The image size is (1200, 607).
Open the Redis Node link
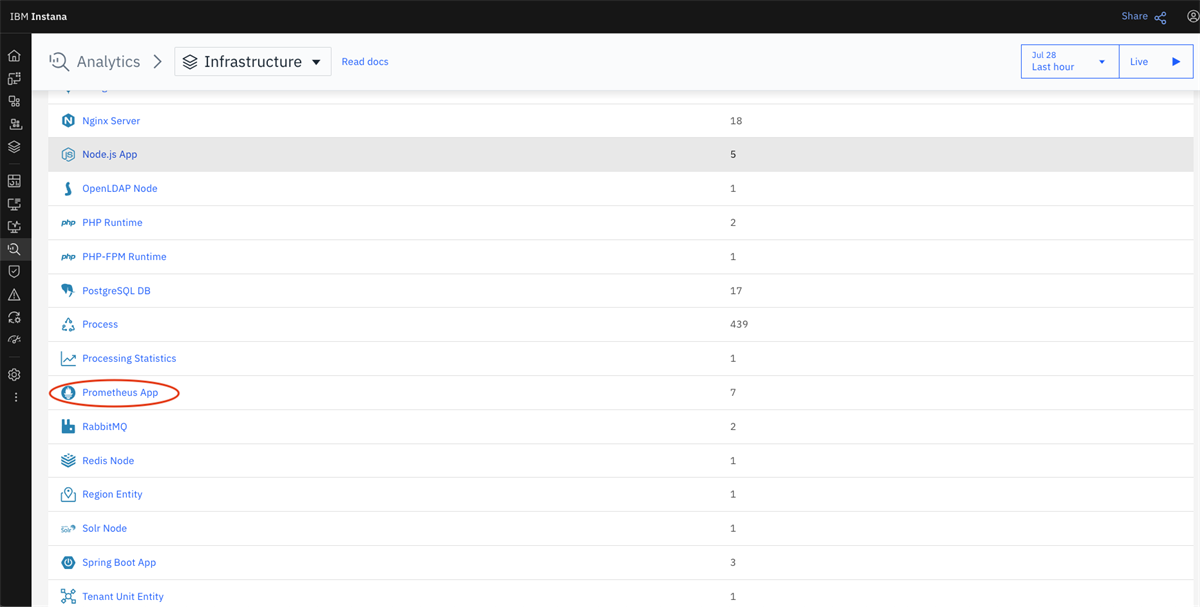[x=108, y=461]
